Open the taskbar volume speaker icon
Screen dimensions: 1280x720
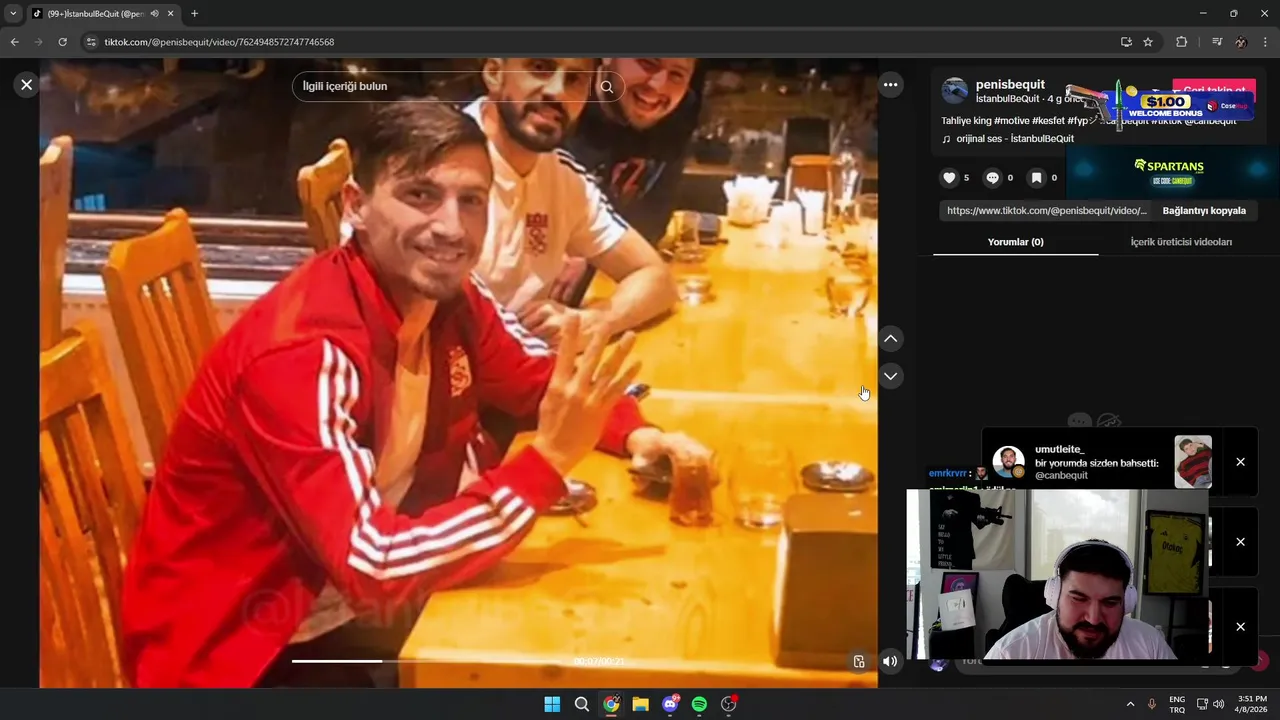1218,704
